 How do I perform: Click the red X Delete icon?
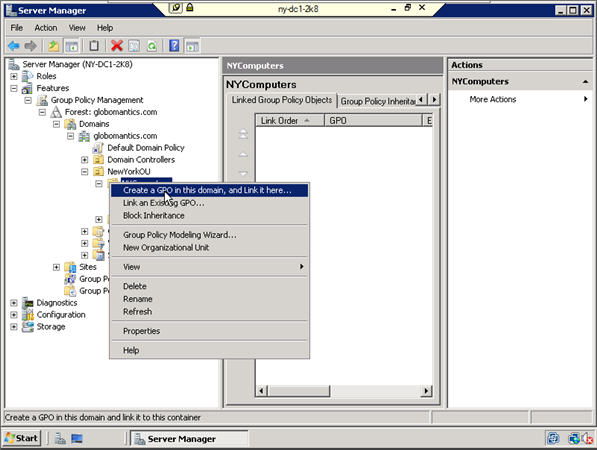tap(117, 46)
